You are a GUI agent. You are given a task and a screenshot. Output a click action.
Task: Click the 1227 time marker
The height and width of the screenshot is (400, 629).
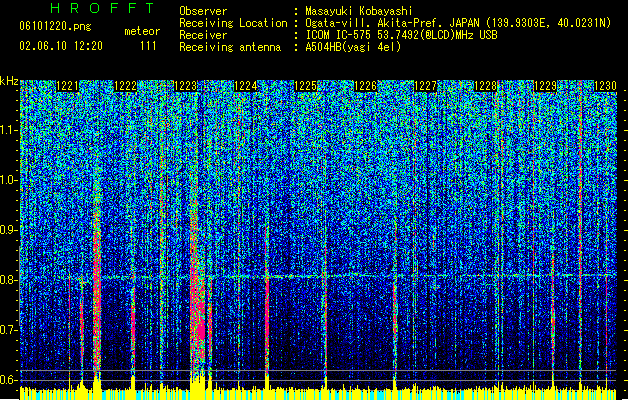click(425, 86)
